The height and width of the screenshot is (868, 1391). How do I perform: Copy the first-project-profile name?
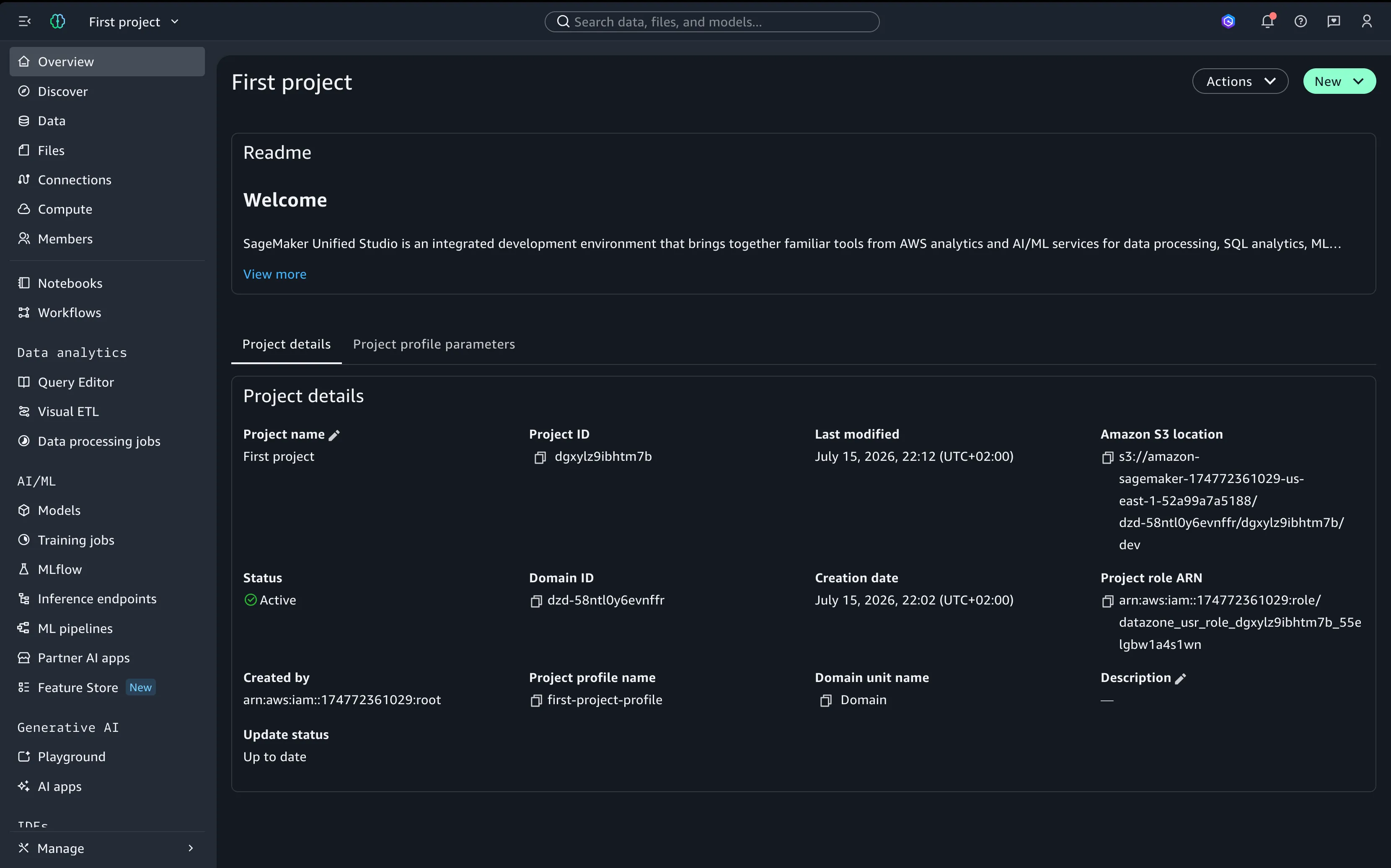coord(536,701)
